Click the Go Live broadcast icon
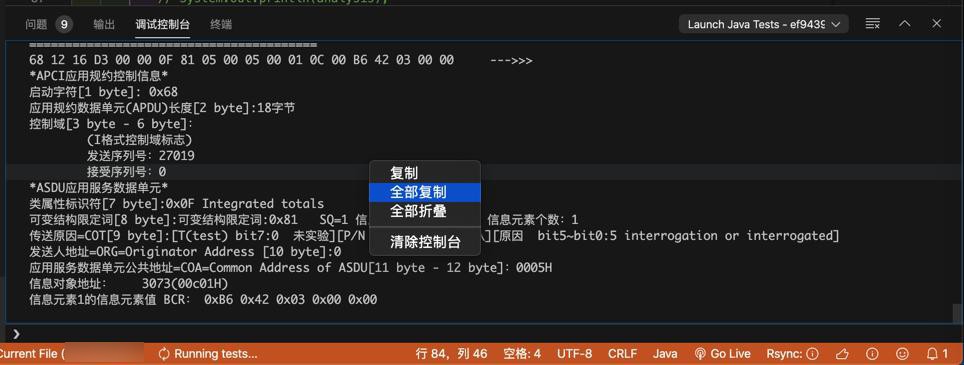This screenshot has width=964, height=365. [x=700, y=354]
